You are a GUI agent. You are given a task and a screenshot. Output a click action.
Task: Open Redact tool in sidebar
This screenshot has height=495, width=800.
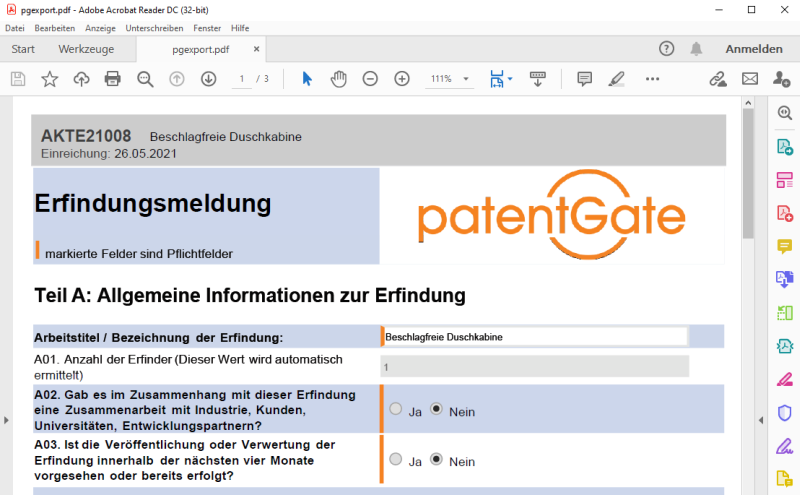pos(785,379)
